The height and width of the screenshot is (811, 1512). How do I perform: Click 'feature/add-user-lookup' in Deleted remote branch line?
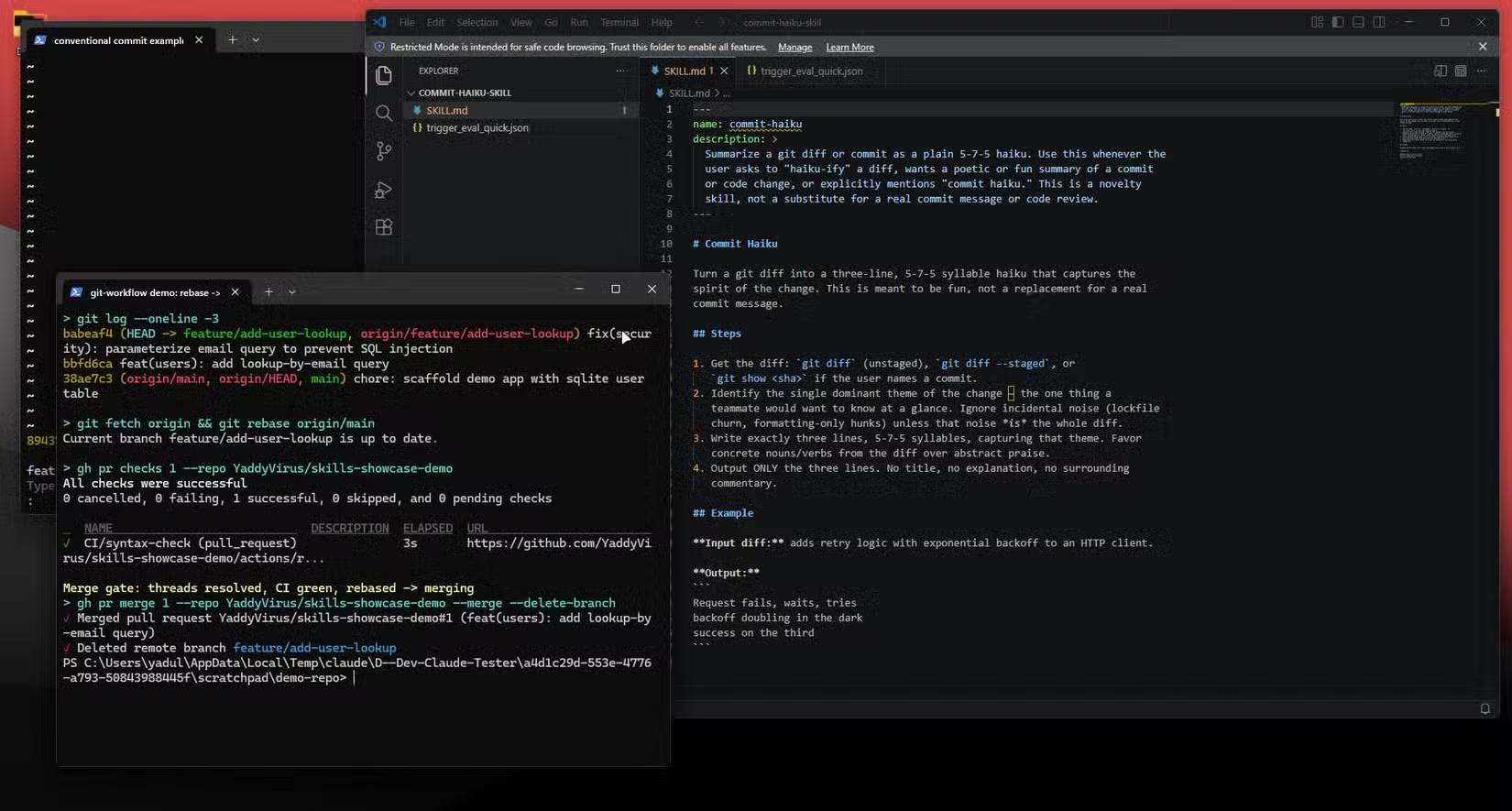tap(314, 648)
